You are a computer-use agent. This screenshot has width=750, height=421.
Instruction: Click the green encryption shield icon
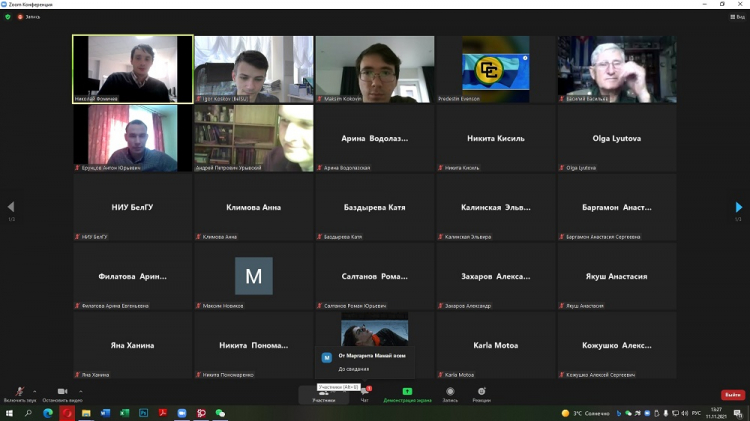(x=8, y=16)
